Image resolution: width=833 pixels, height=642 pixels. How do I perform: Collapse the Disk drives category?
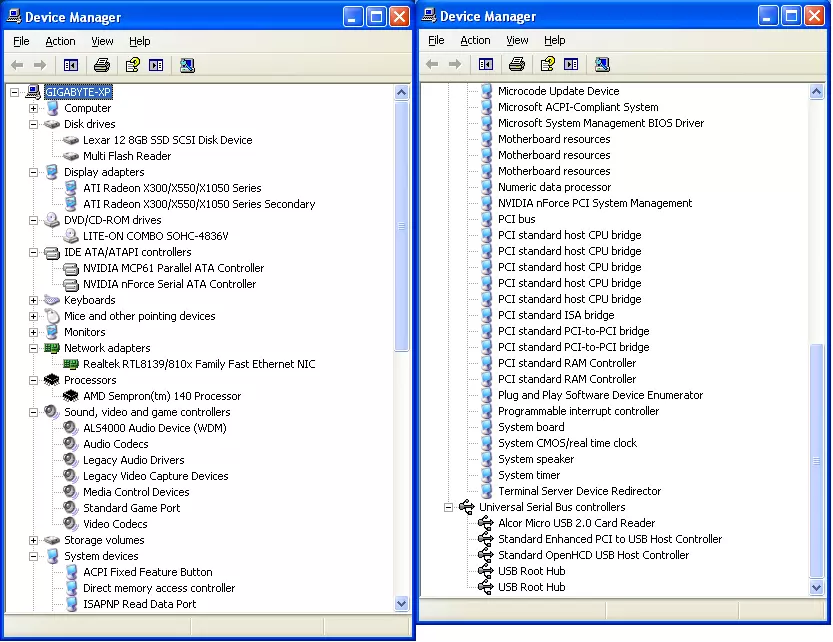point(33,124)
